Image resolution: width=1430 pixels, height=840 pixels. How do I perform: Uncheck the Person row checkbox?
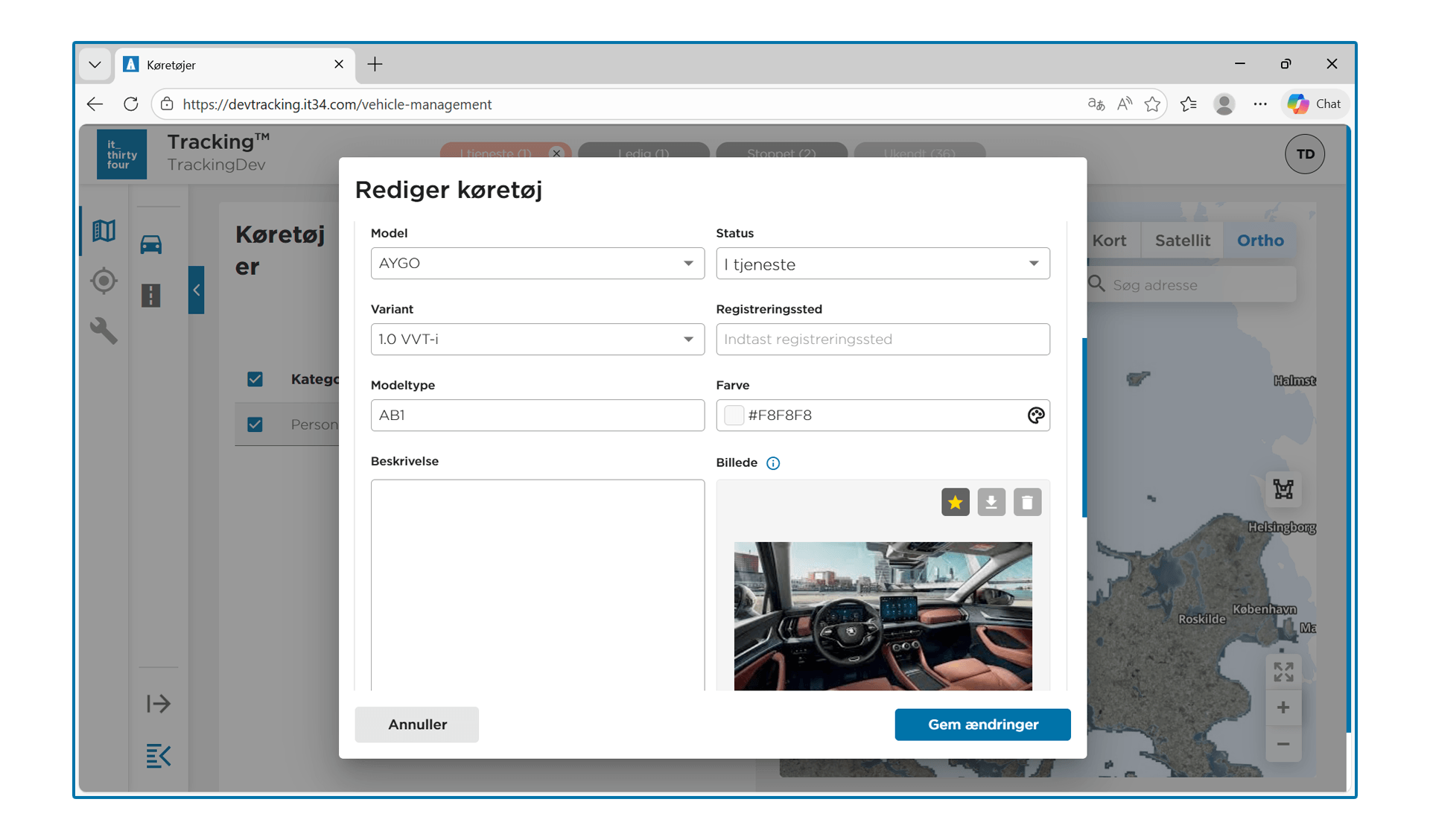255,424
